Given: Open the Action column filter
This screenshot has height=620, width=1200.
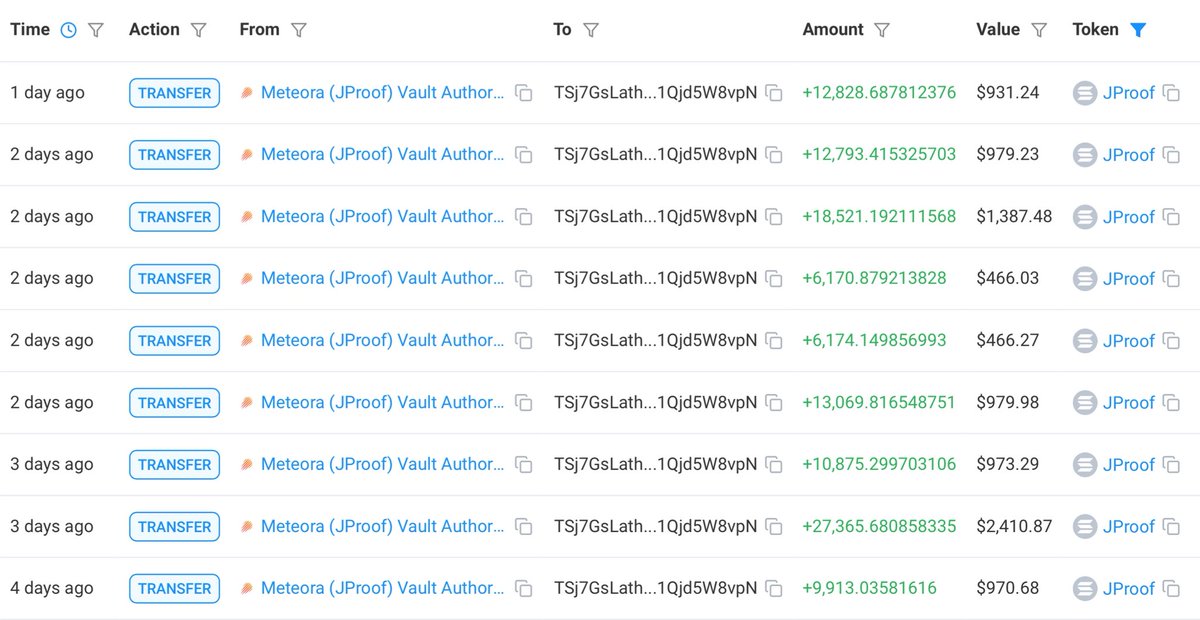Looking at the screenshot, I should 199,30.
